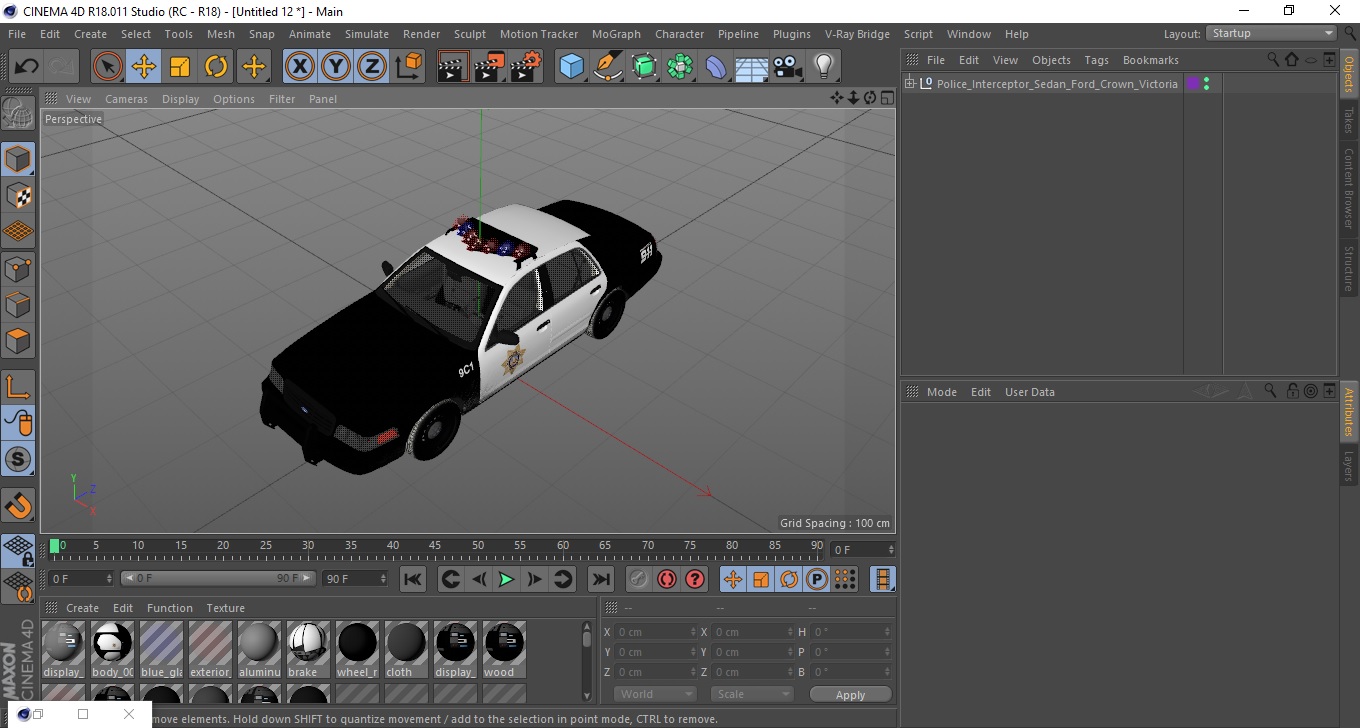Open Scale size mode dropdown
This screenshot has height=728, width=1360.
tap(752, 694)
